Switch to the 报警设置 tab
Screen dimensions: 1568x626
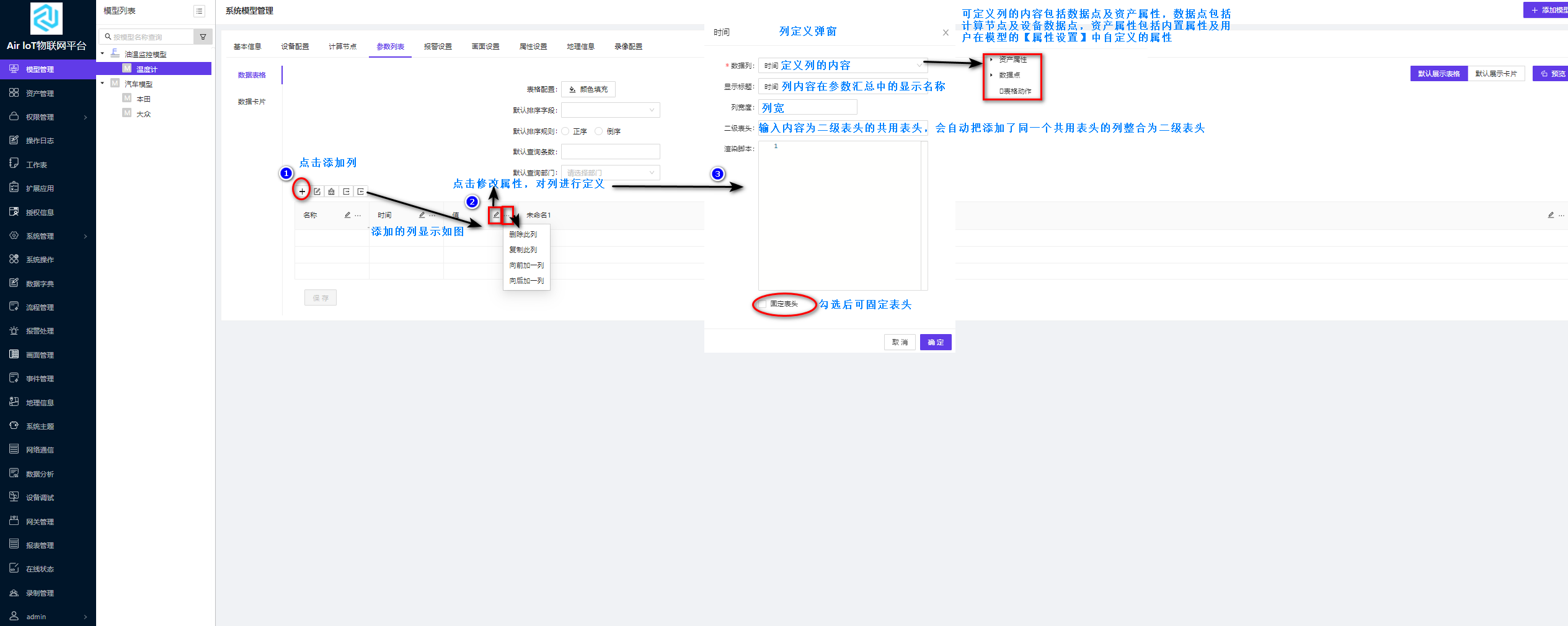click(438, 46)
